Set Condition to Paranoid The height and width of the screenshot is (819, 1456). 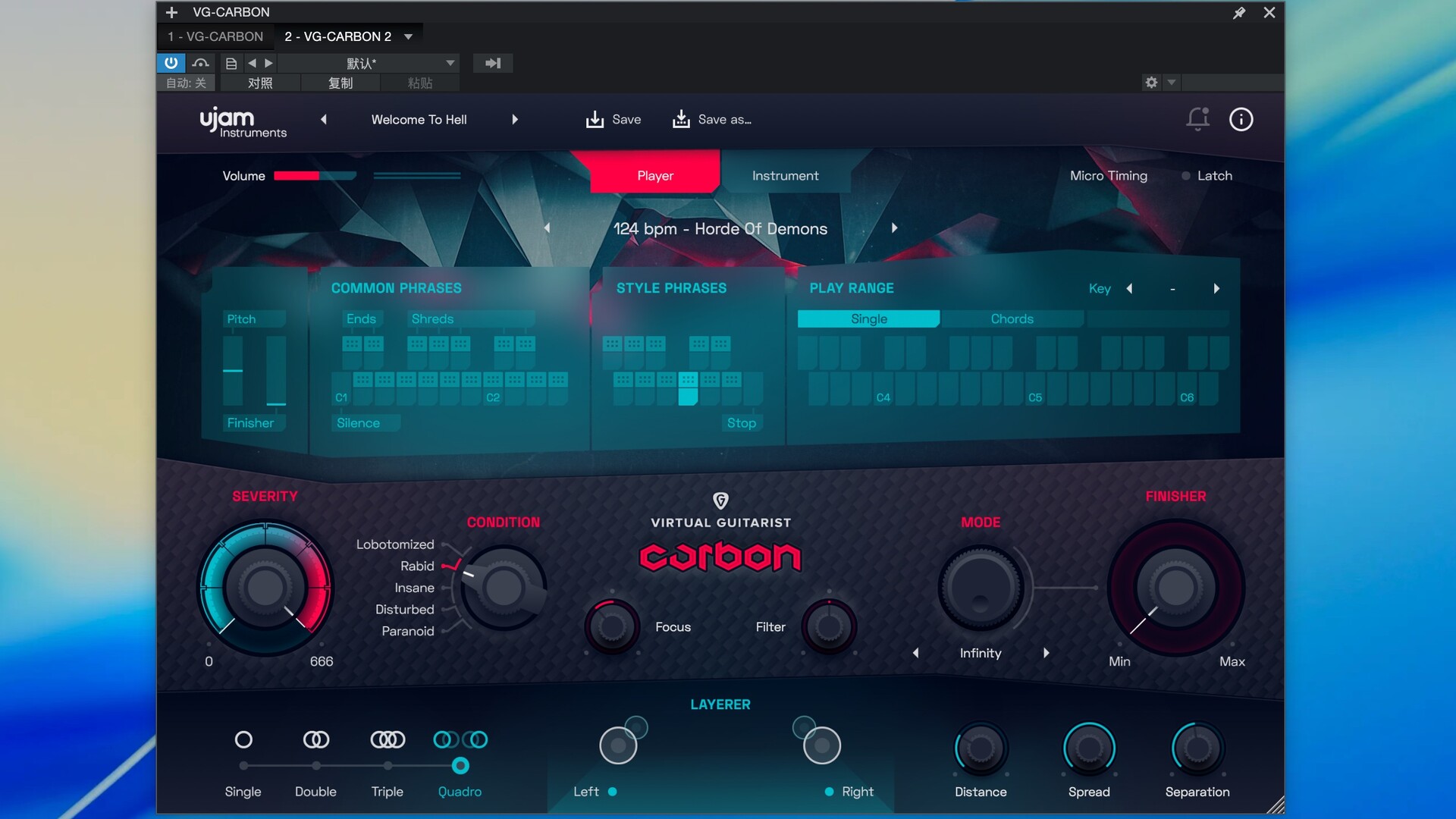407,631
